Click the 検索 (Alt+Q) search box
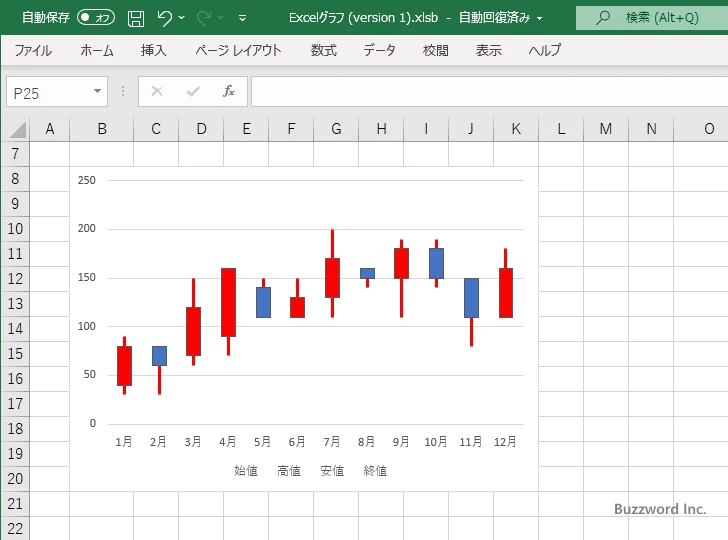This screenshot has height=540, width=728. click(652, 18)
